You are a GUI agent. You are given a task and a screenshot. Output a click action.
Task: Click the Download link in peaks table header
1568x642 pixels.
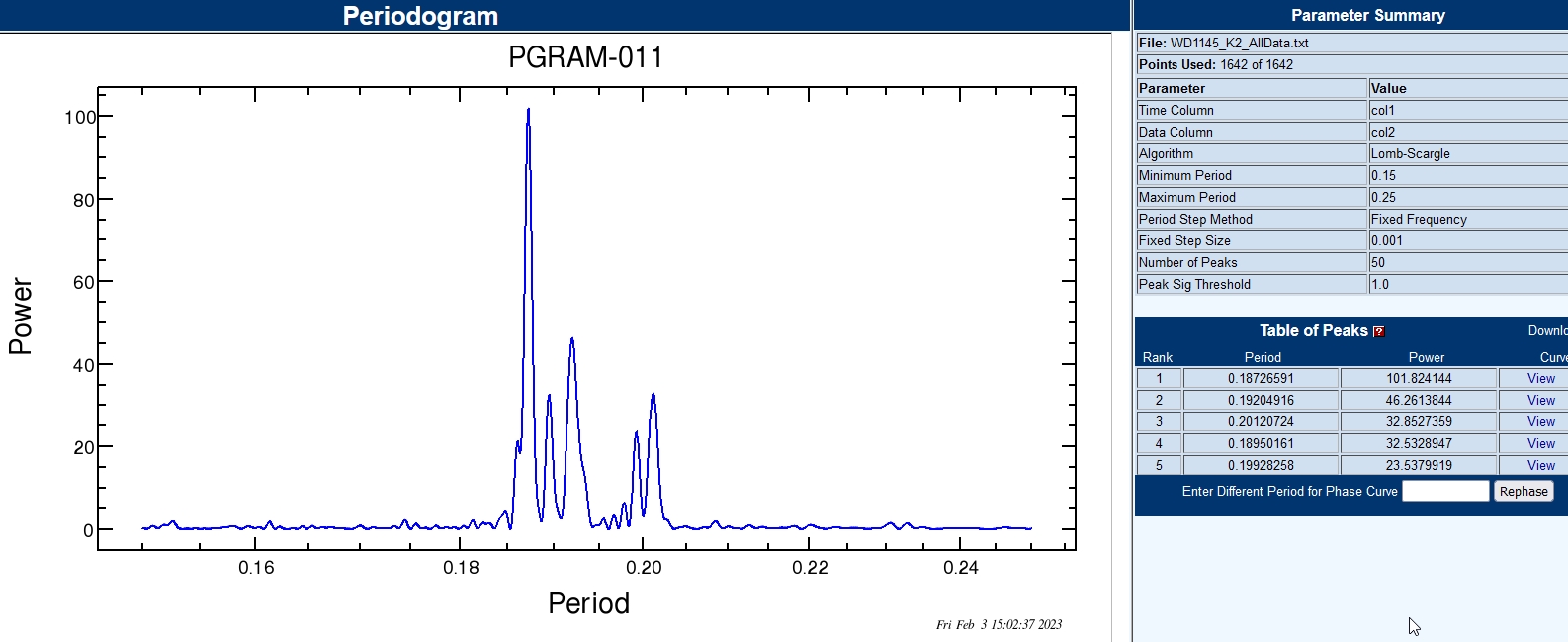tap(1546, 331)
